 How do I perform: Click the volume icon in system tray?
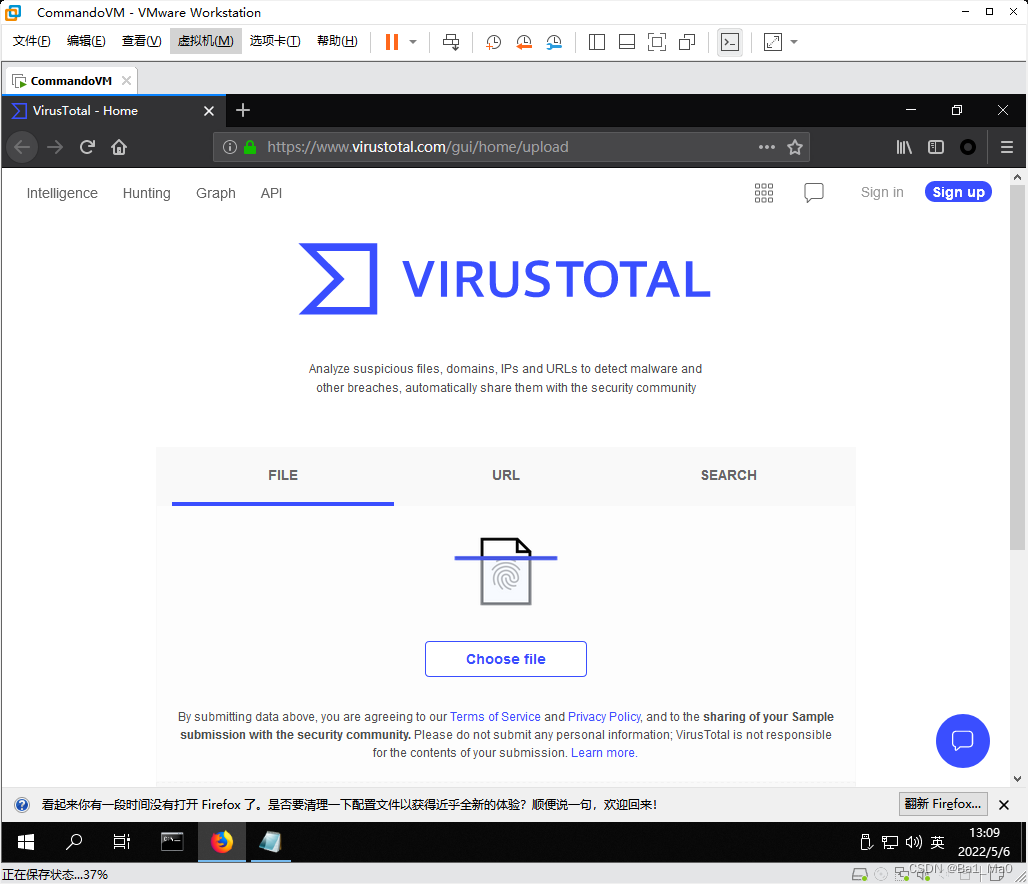[913, 842]
